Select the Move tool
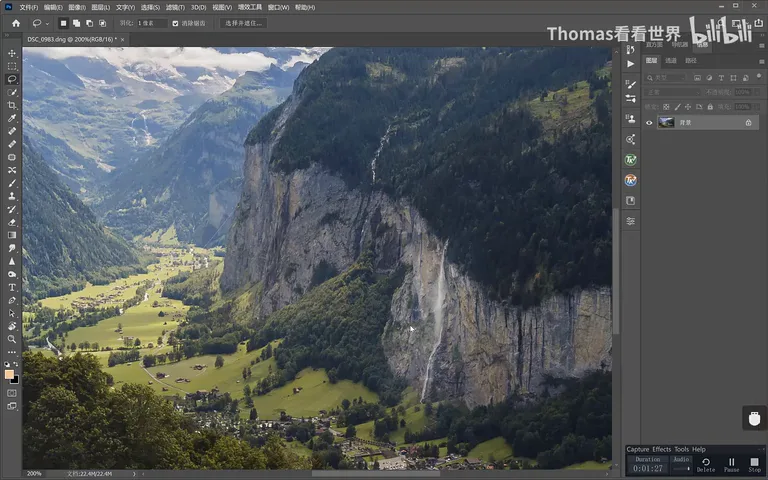The image size is (768, 480). pos(12,53)
